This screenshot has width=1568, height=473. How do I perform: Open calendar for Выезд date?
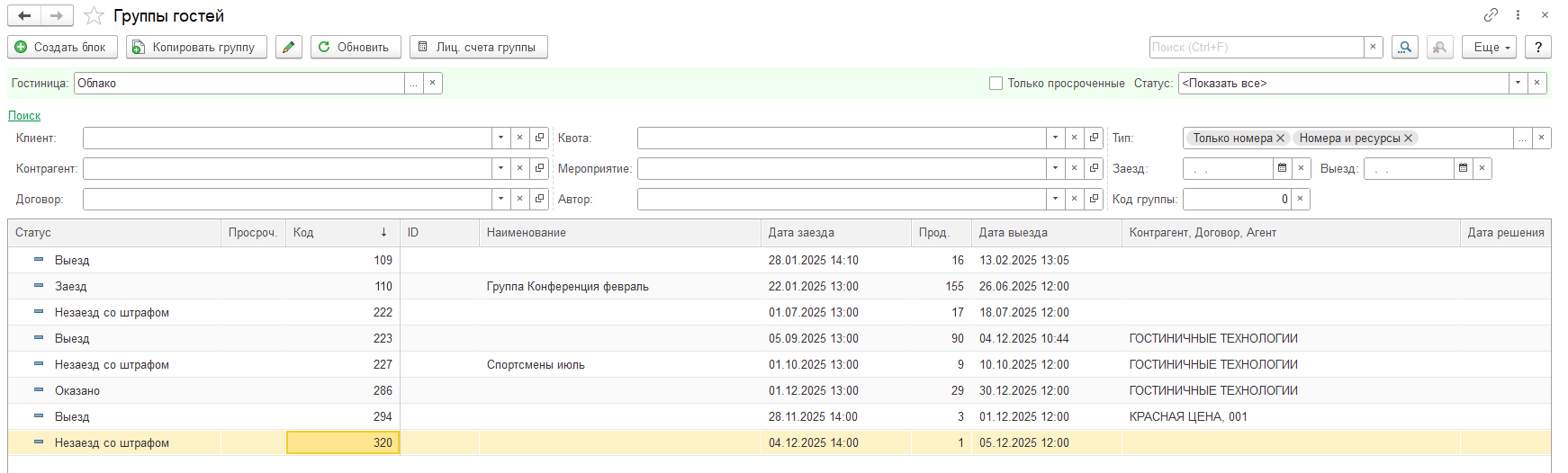point(1463,168)
